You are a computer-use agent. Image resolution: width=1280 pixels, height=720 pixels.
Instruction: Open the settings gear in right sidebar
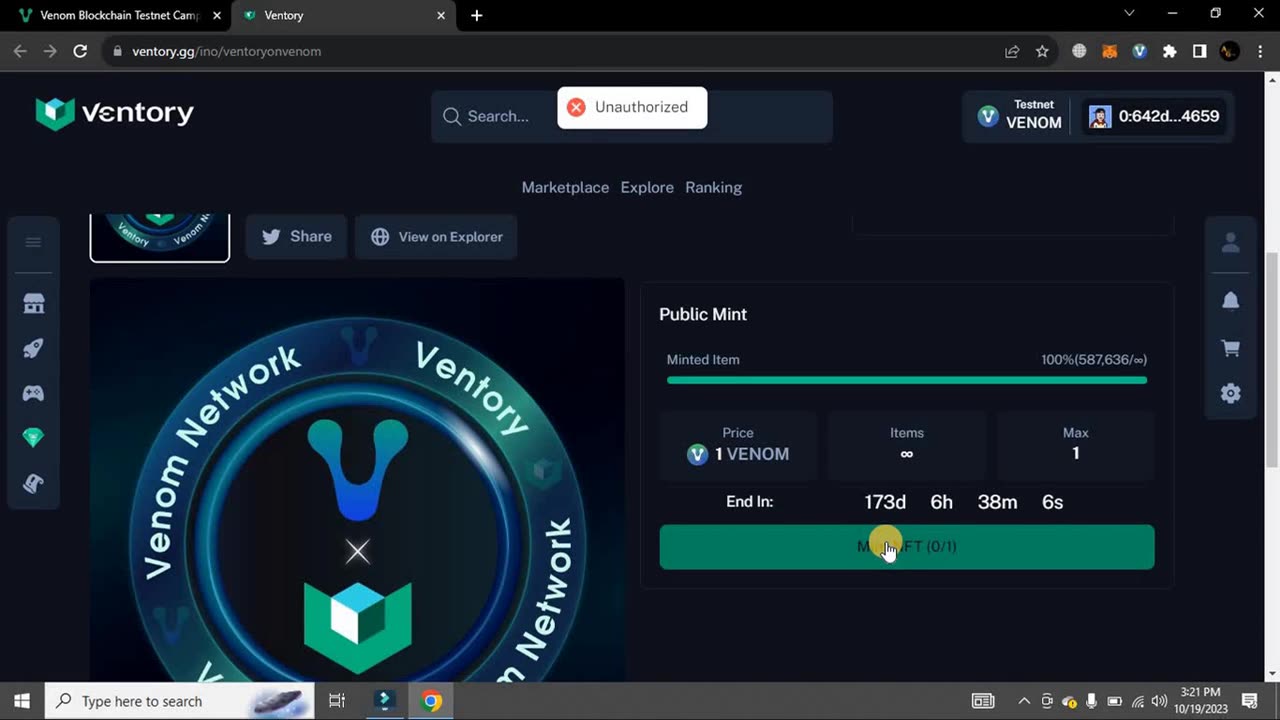(1231, 393)
